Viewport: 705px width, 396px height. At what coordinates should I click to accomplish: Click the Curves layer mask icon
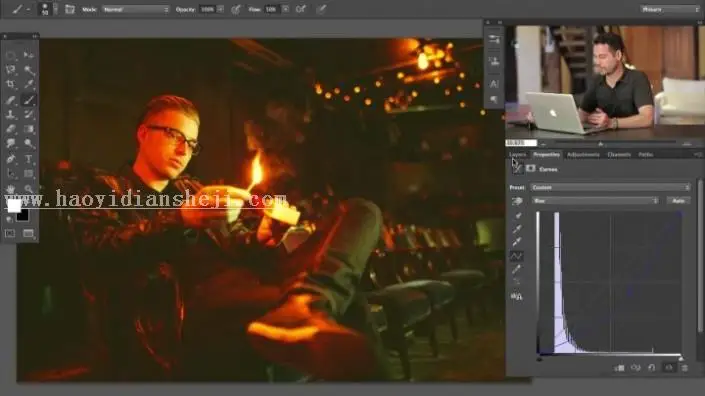click(x=531, y=169)
